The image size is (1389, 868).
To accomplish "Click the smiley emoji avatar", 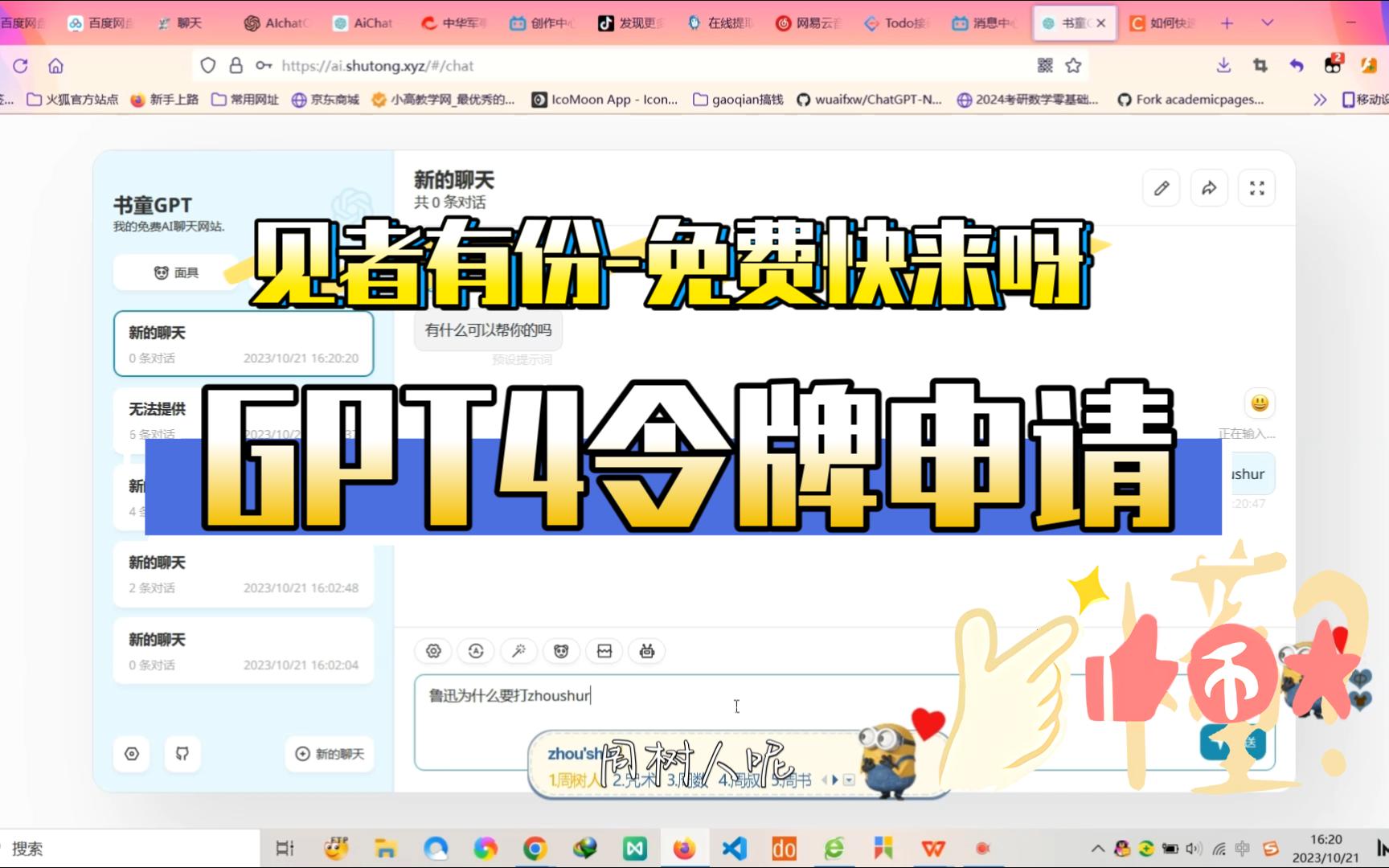I will point(1260,403).
